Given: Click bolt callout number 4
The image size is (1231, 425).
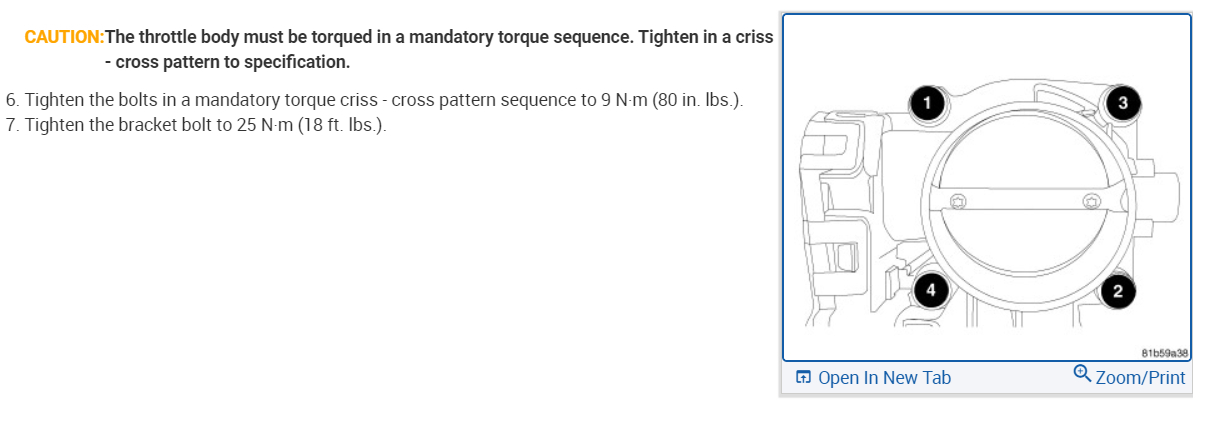Looking at the screenshot, I should click(930, 290).
